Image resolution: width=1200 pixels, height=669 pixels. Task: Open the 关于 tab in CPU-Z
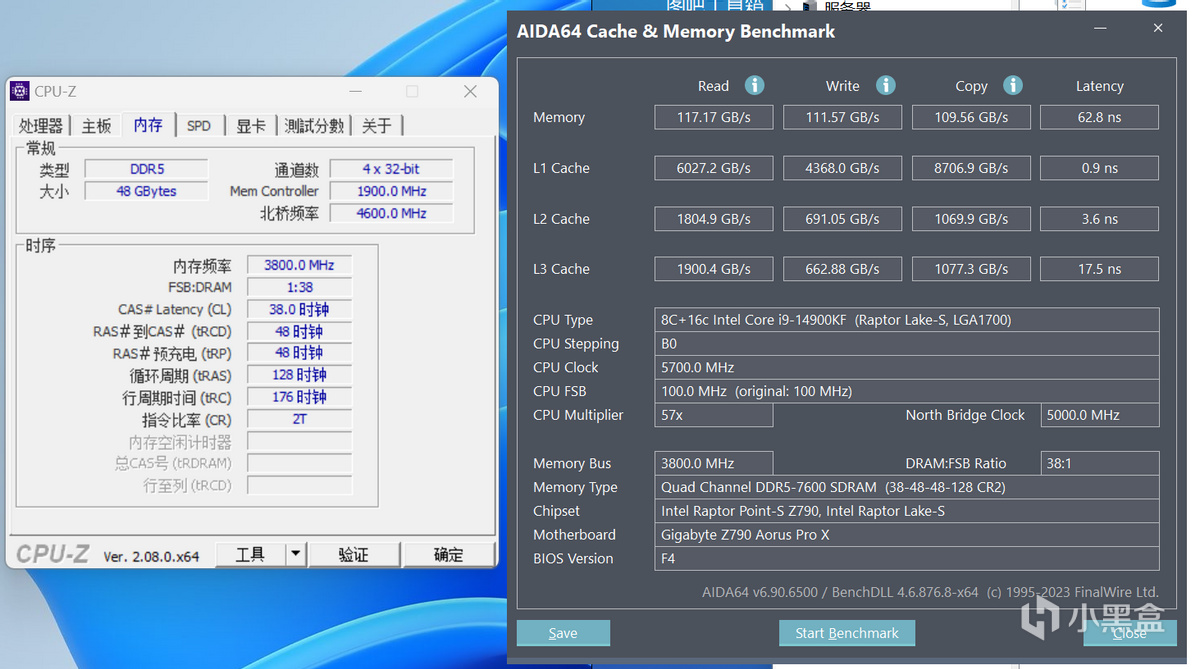(x=377, y=125)
